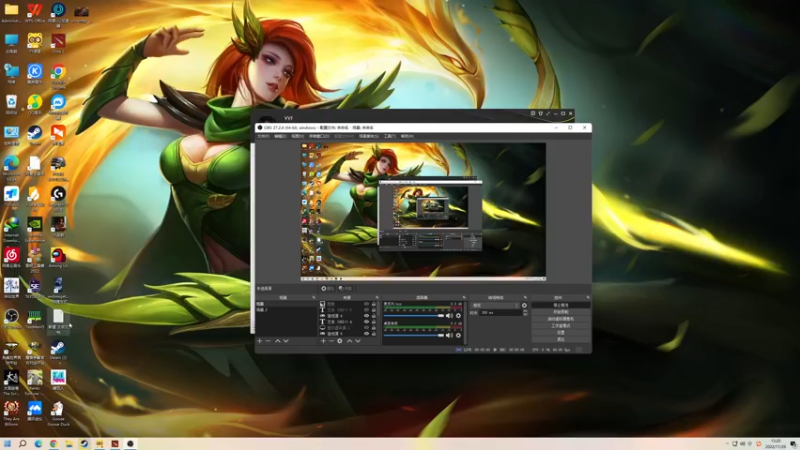The width and height of the screenshot is (800, 450).
Task: Open the scene transition type dropdown
Action: click(x=496, y=305)
